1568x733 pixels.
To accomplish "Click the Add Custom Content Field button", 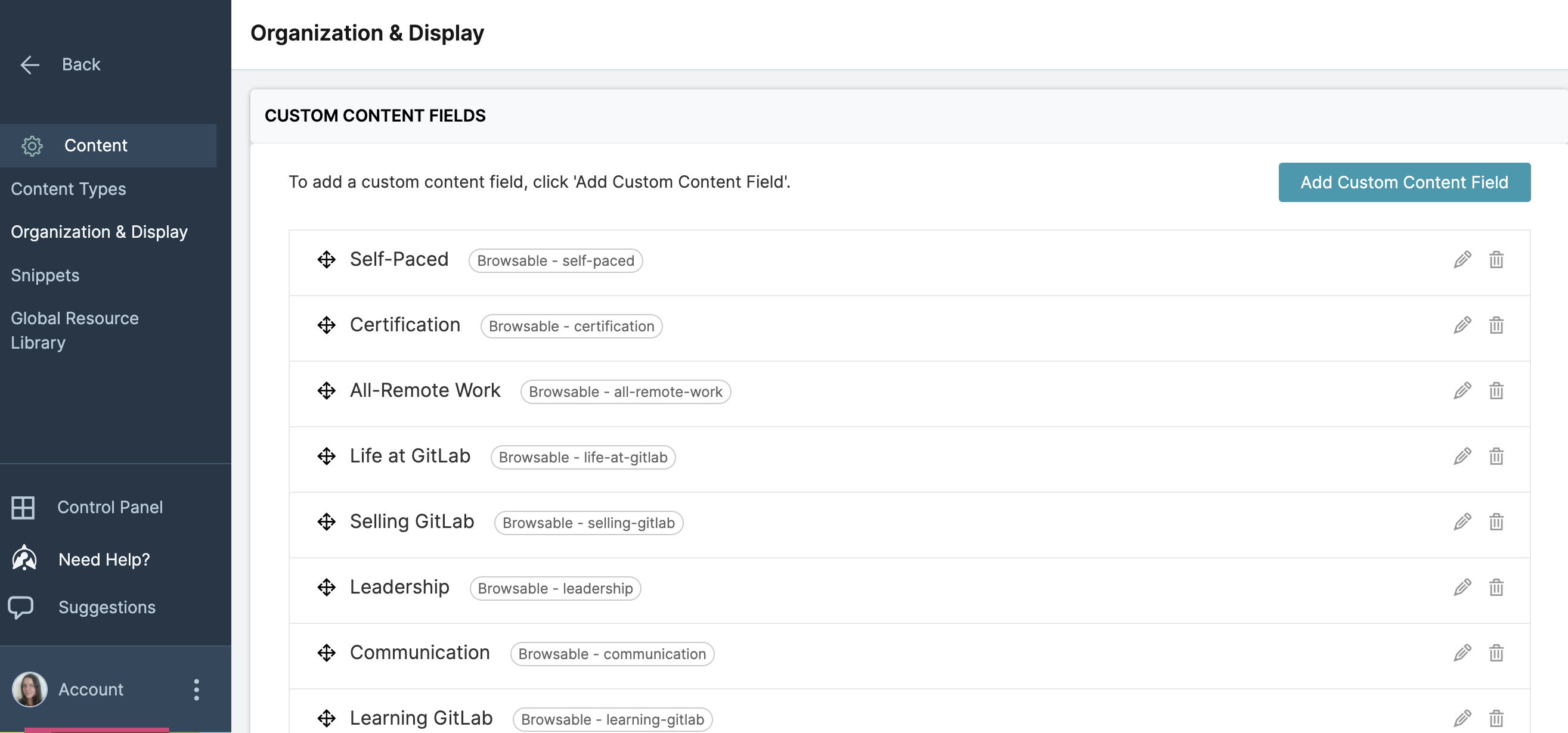I will coord(1403,182).
